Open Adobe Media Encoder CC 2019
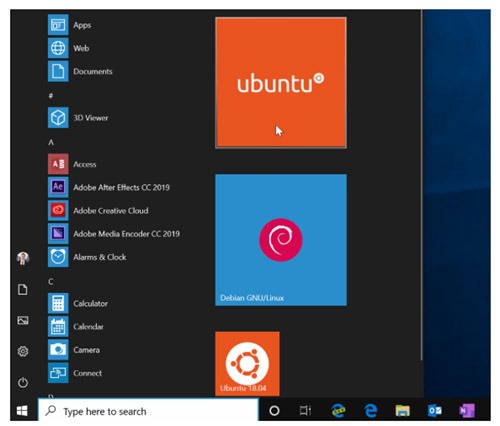This screenshot has width=500, height=426. pyautogui.click(x=114, y=234)
